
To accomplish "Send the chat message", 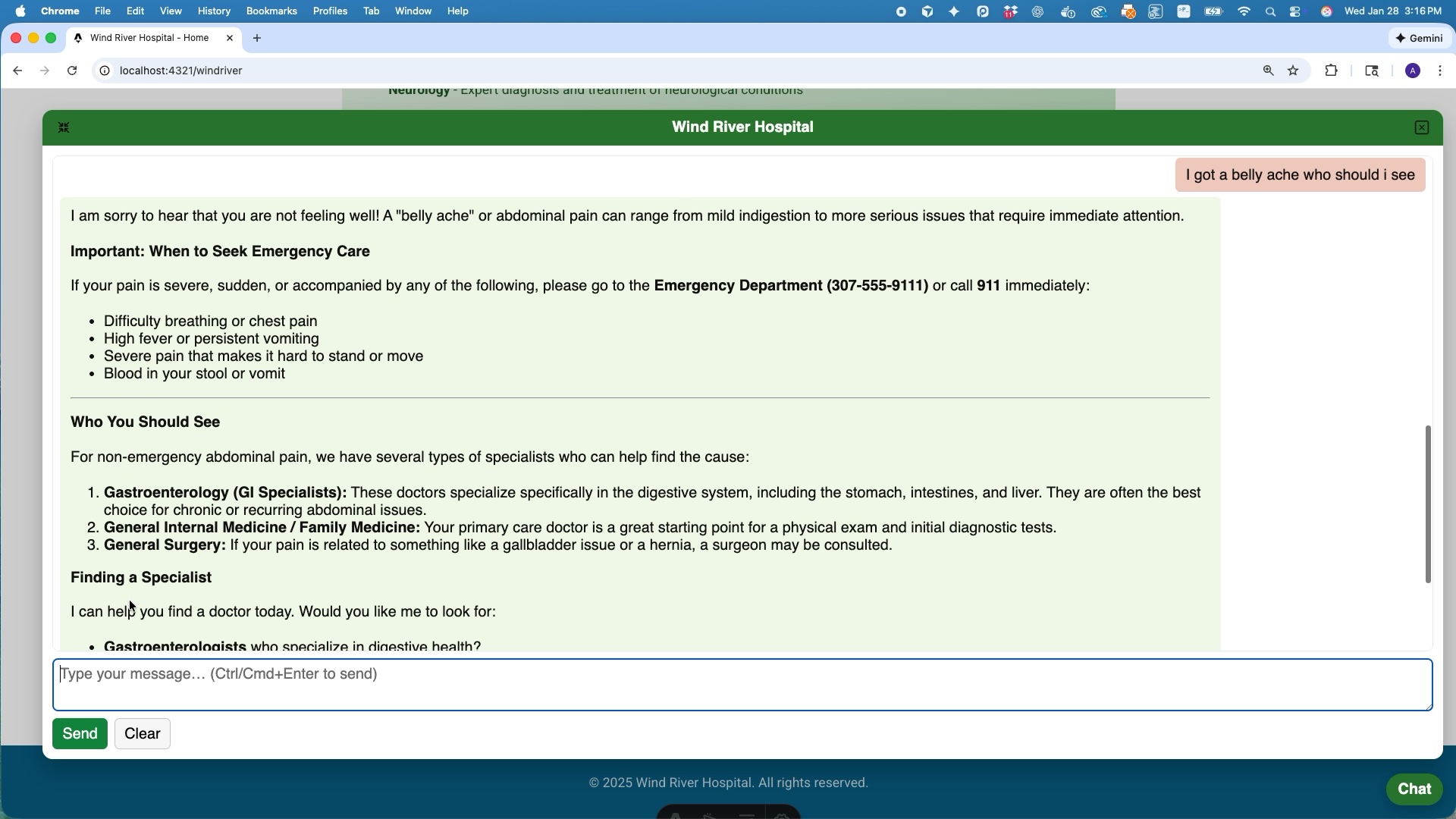I will [80, 734].
